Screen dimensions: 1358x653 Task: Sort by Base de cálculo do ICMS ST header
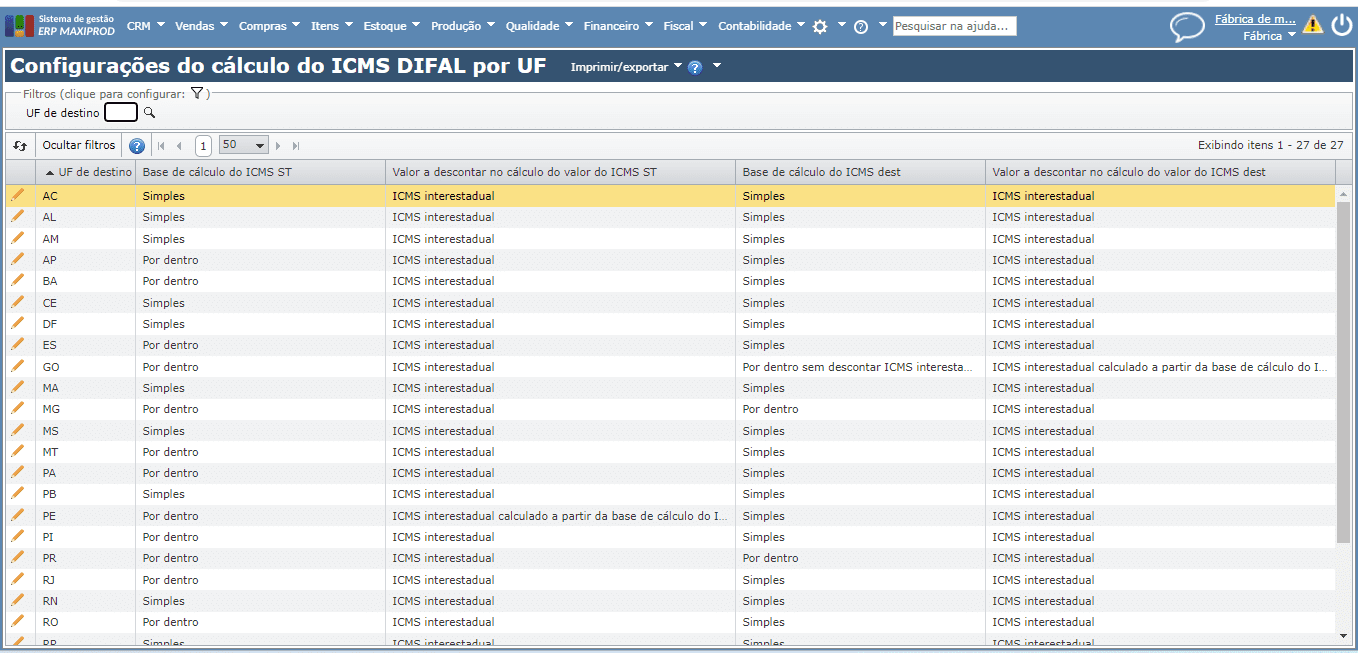coord(260,172)
